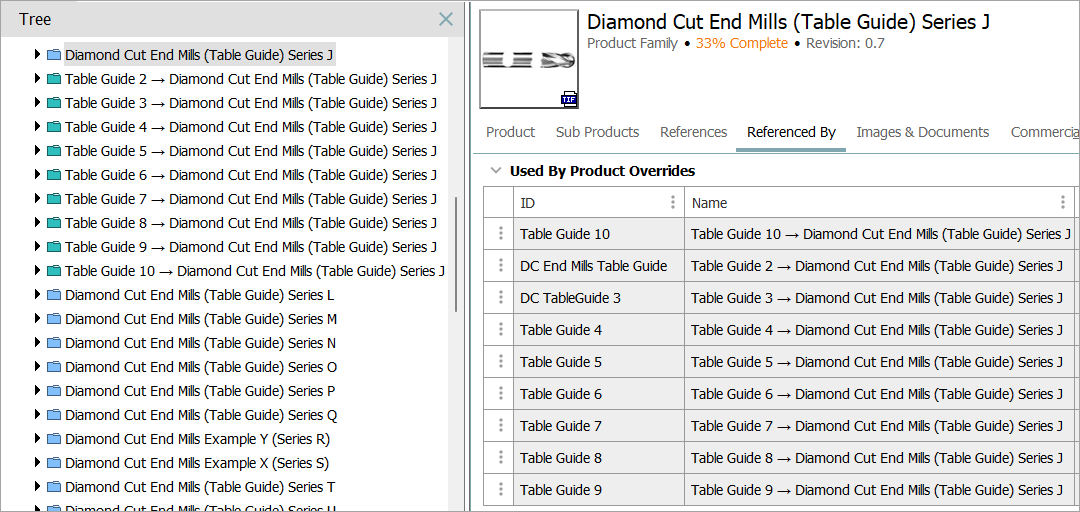Screen dimensions: 1080x512
Task: Open the Name column options menu
Action: point(1063,202)
